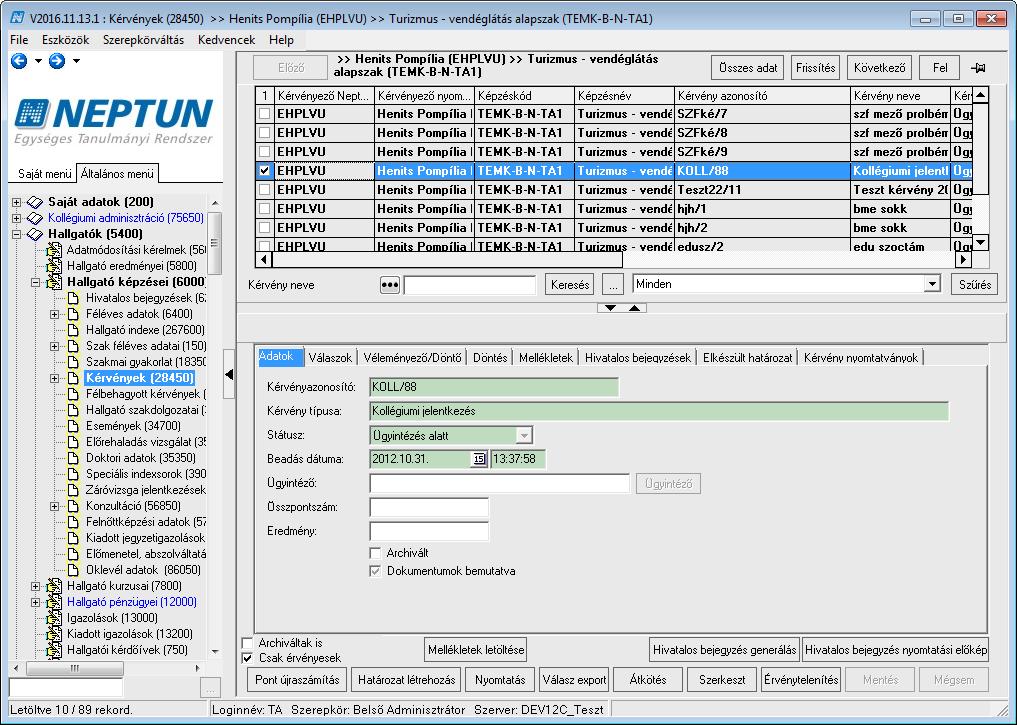Click the Hallgató kurzusai folder icon

click(x=54, y=586)
